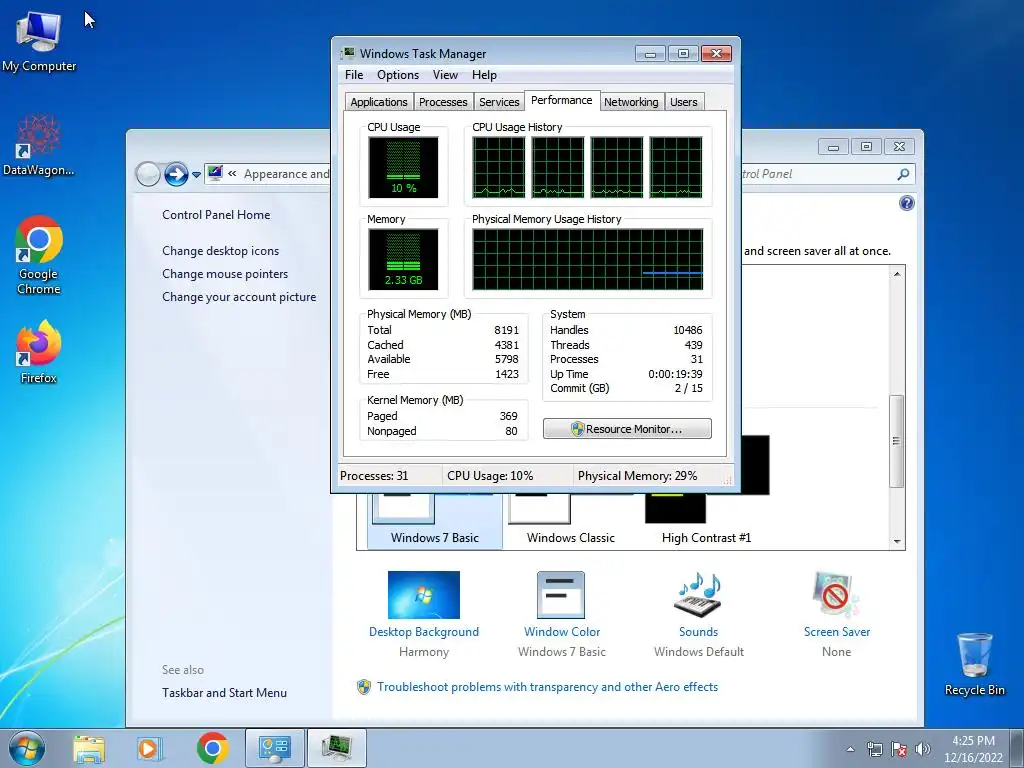Open Chrome from the taskbar
Image resolution: width=1024 pixels, height=768 pixels.
(x=212, y=748)
